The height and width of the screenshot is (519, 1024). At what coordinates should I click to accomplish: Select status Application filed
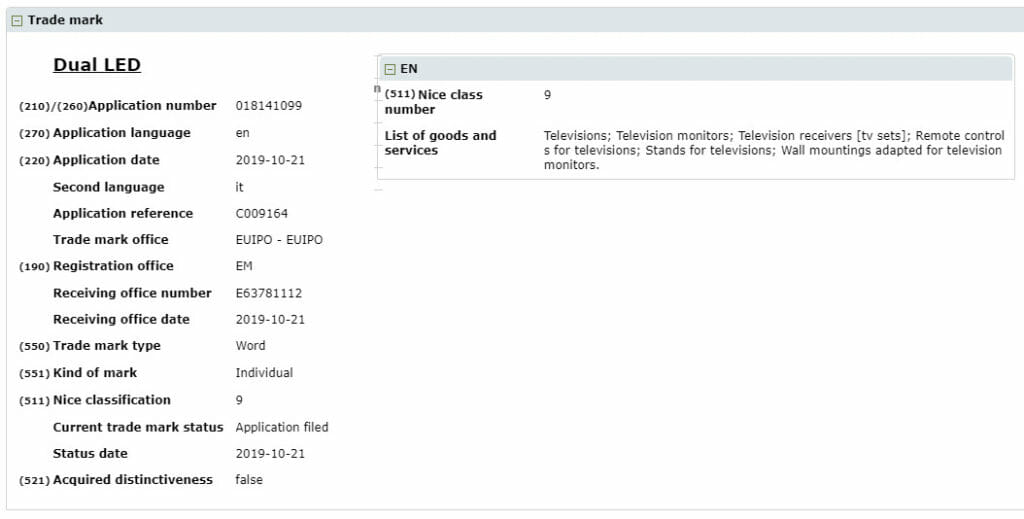tap(281, 428)
